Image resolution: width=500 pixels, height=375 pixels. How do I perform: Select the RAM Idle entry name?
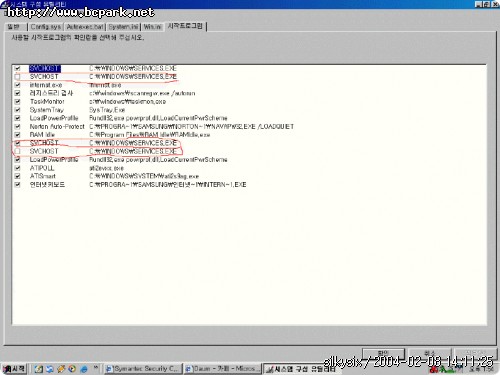coord(42,135)
